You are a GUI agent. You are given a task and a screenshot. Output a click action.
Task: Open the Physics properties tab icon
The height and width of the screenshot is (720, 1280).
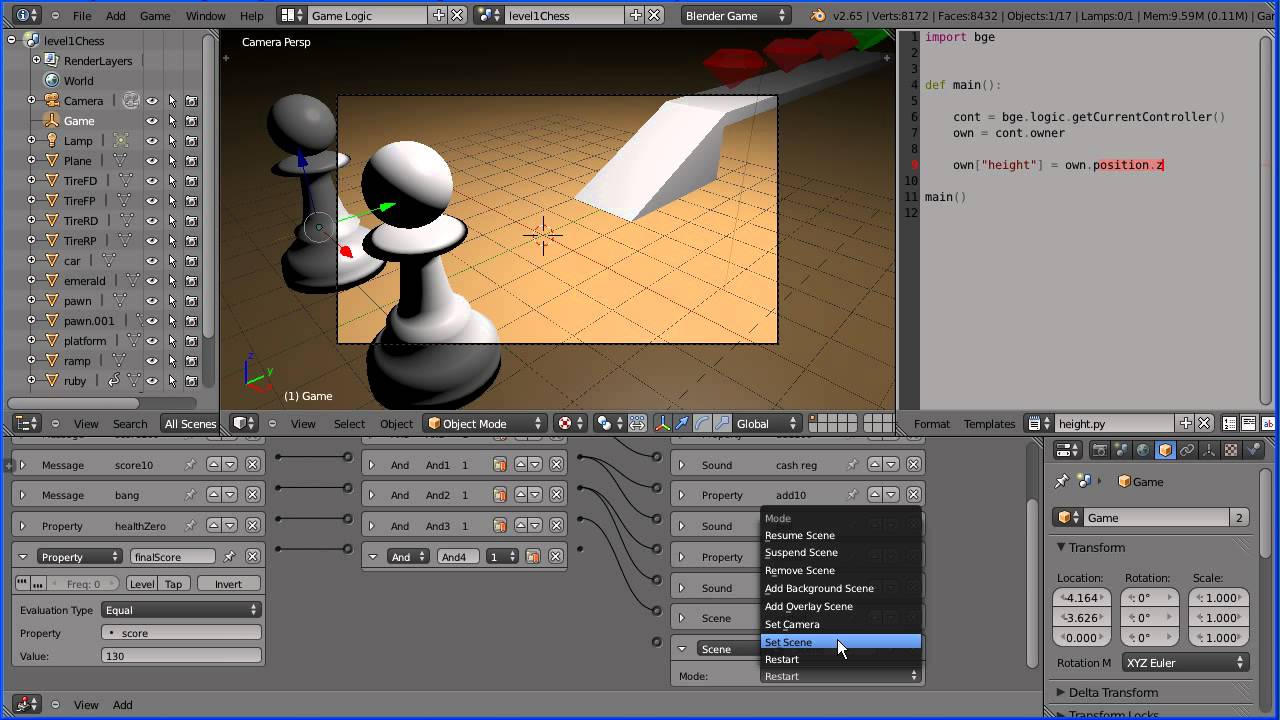click(x=1253, y=450)
